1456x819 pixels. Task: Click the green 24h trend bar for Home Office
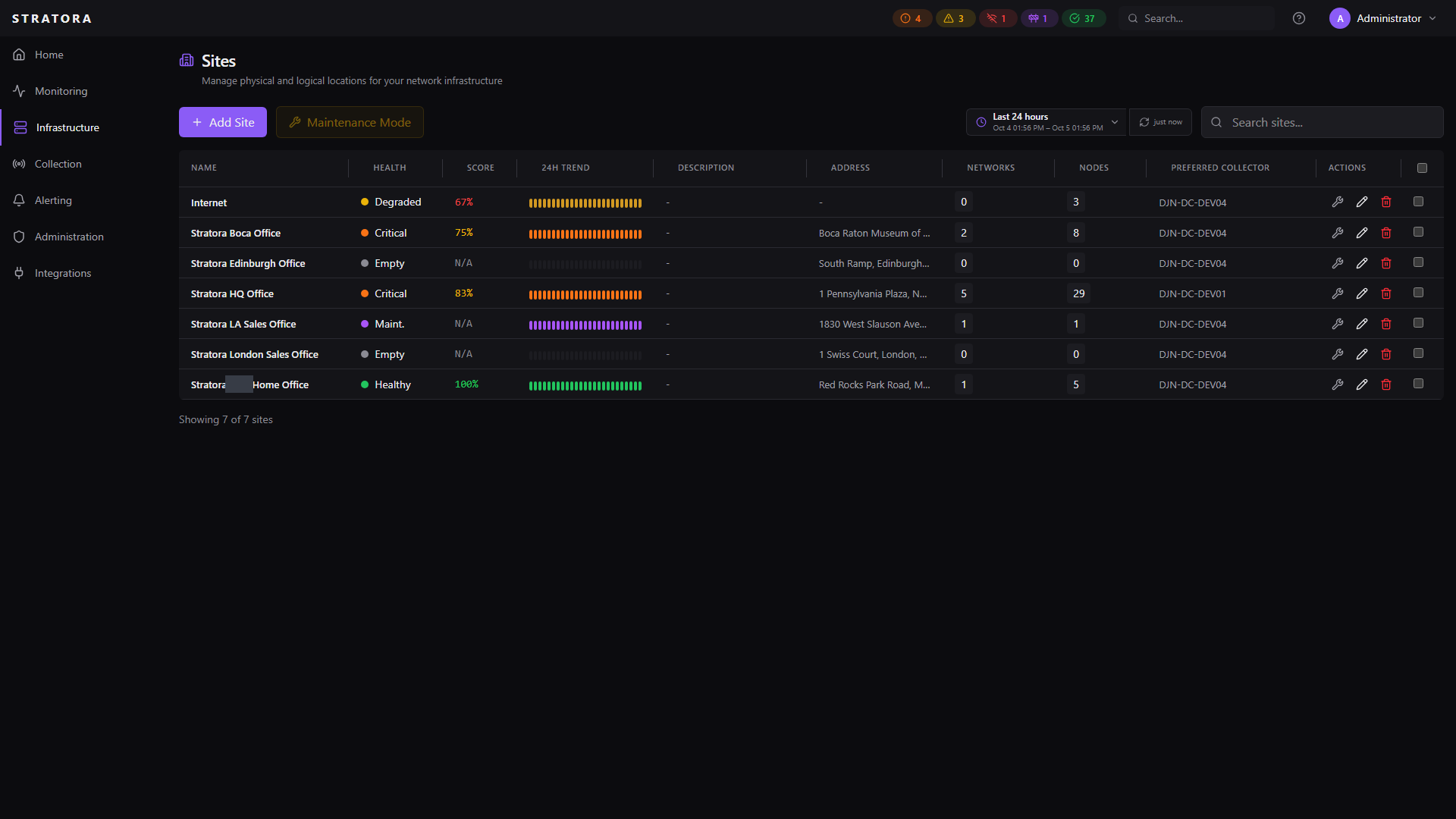[x=585, y=385]
